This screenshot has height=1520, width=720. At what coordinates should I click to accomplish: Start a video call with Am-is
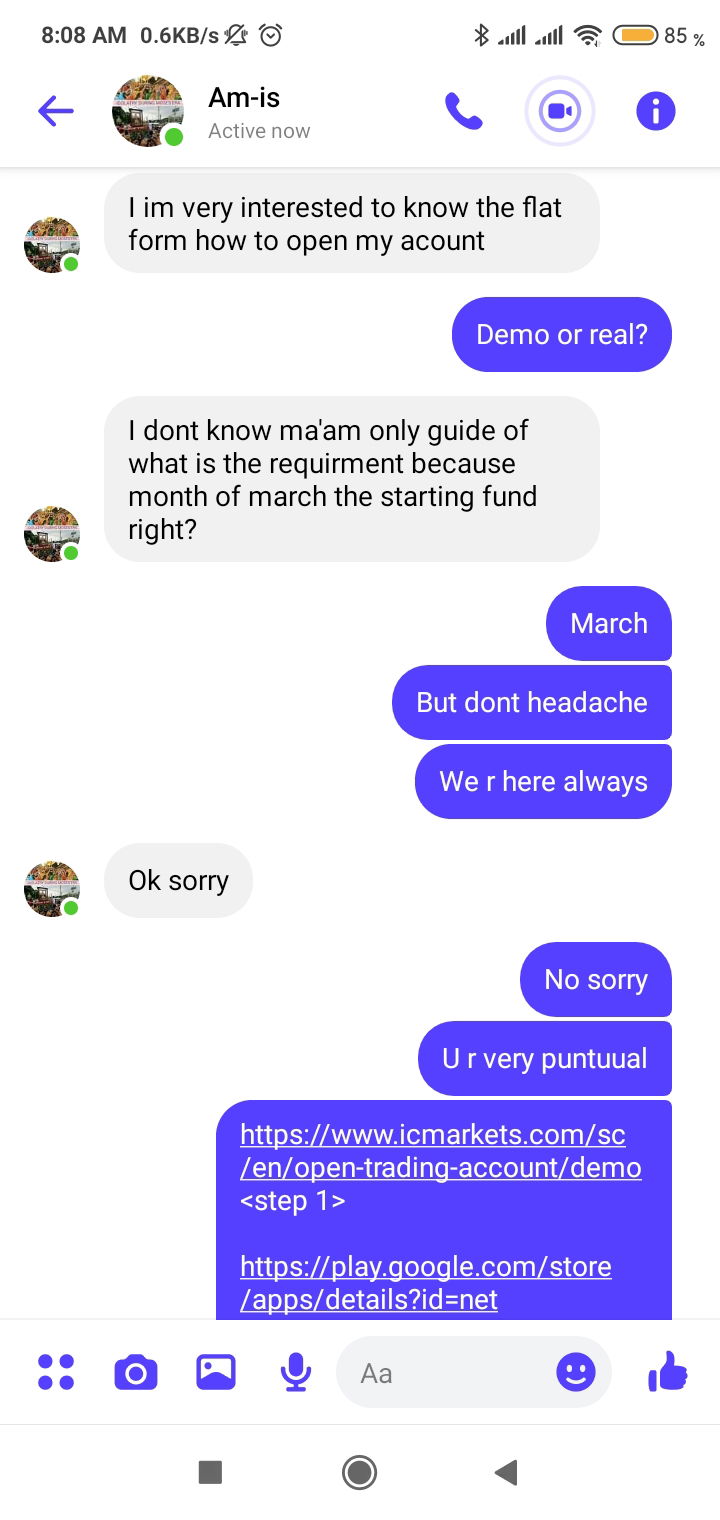[560, 111]
